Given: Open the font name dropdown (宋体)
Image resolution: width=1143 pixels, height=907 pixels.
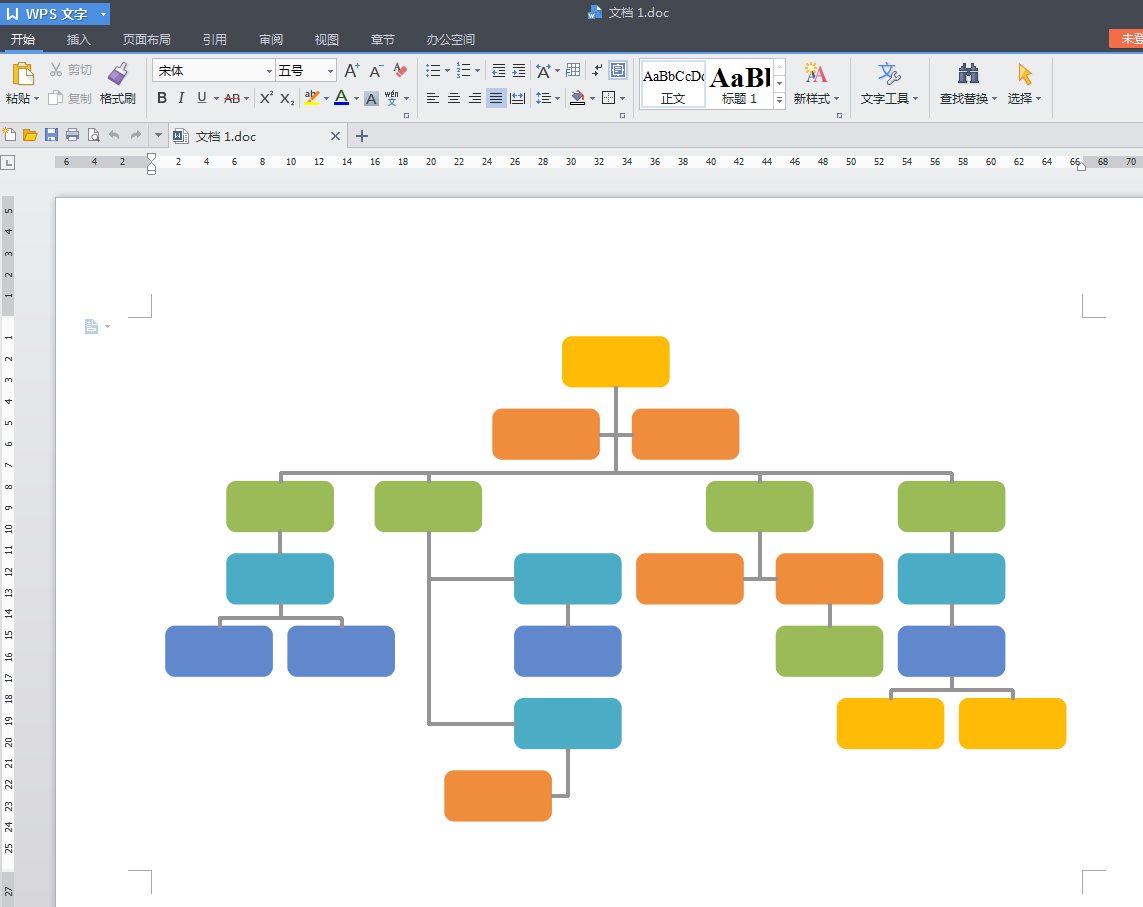Looking at the screenshot, I should [269, 71].
